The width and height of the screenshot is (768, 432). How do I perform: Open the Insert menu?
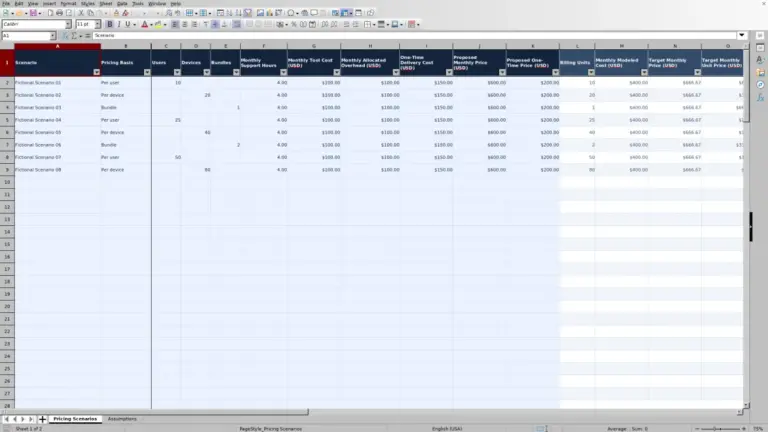(49, 3)
